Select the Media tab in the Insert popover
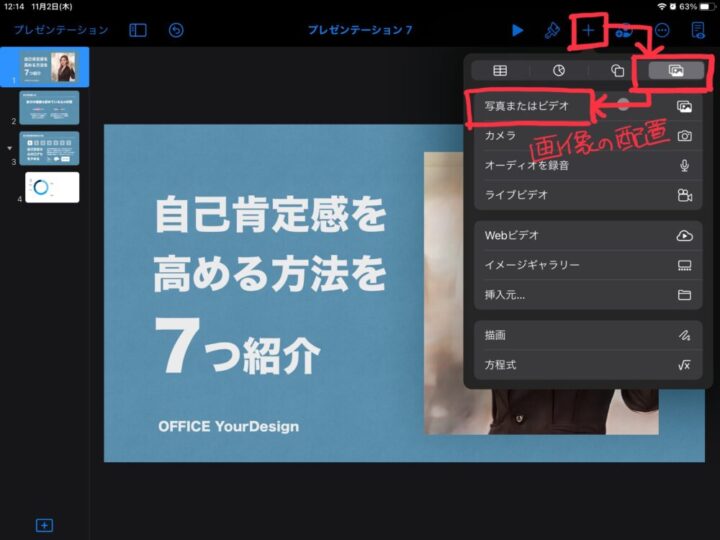This screenshot has height=540, width=720. [x=676, y=71]
